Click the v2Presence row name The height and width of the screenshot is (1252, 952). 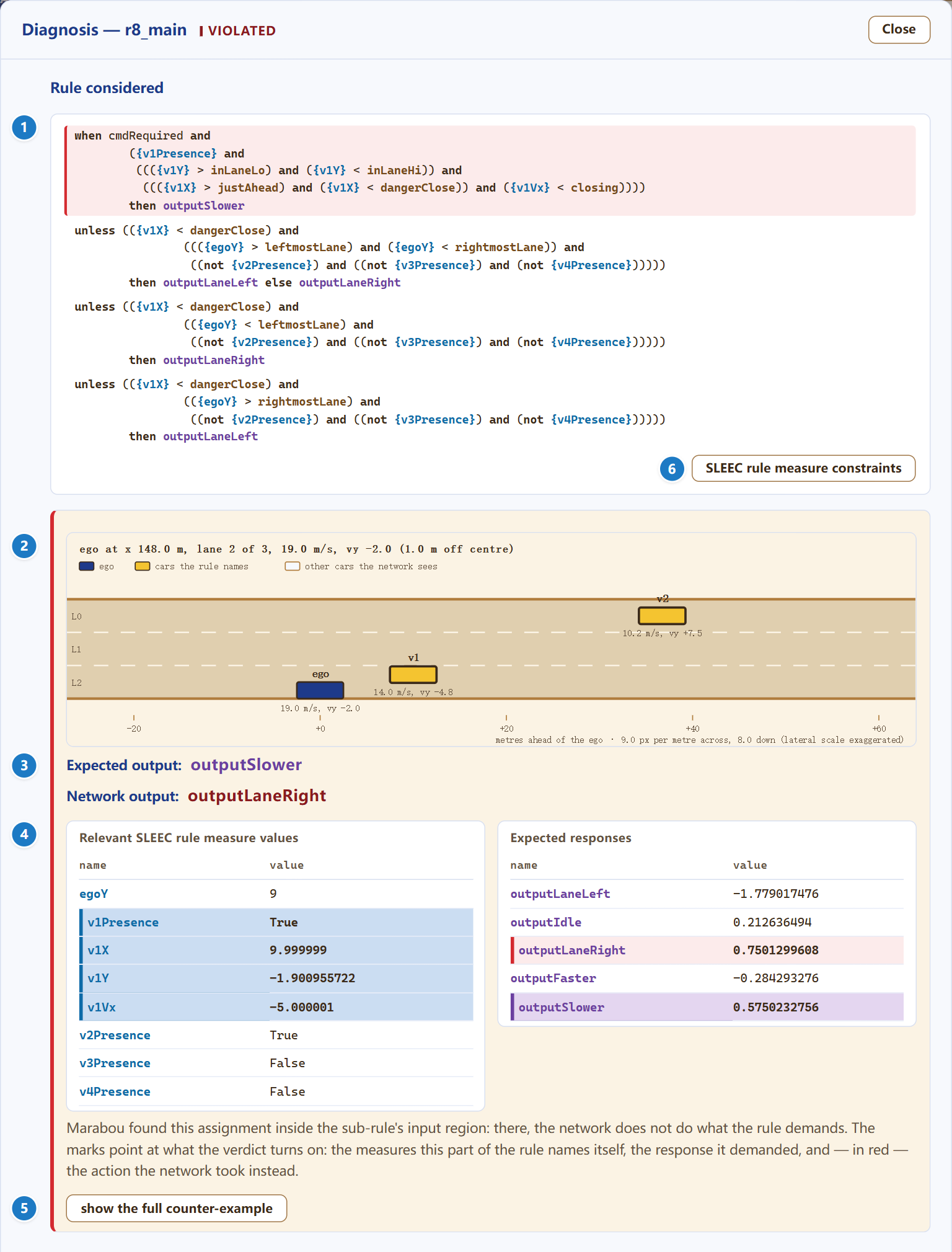pyautogui.click(x=115, y=1035)
